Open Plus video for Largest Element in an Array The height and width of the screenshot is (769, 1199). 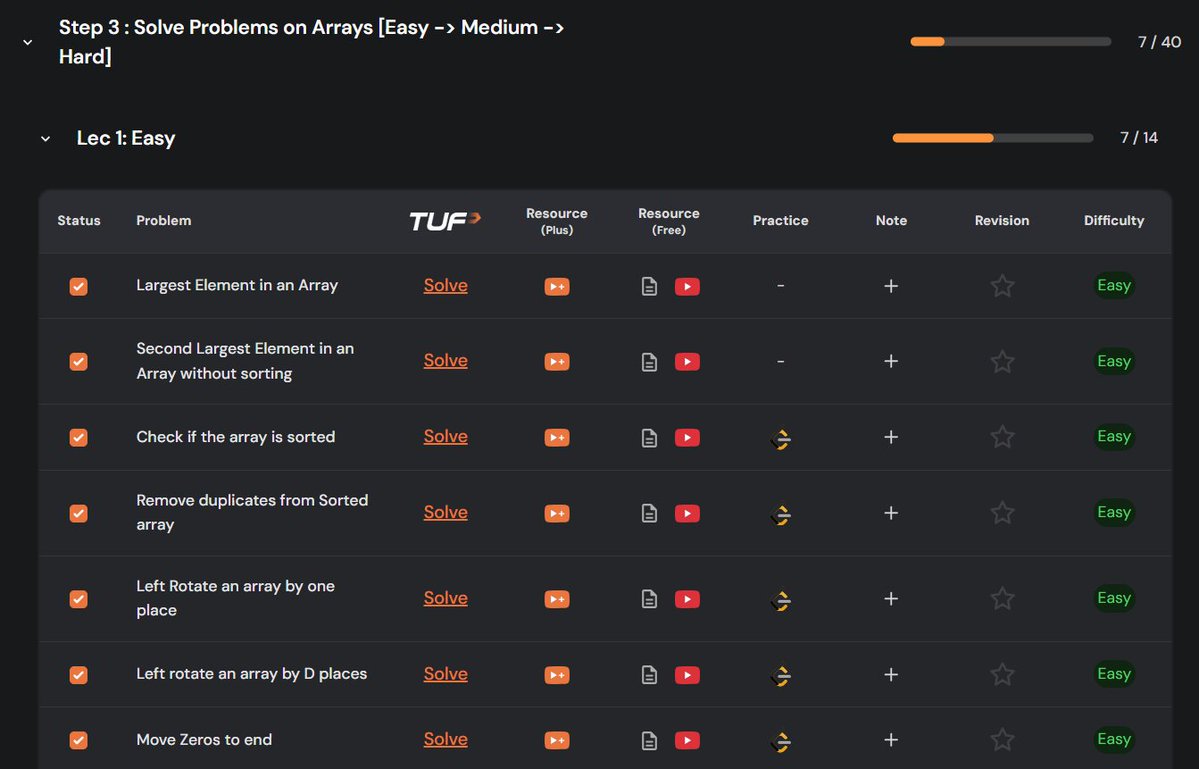(557, 287)
